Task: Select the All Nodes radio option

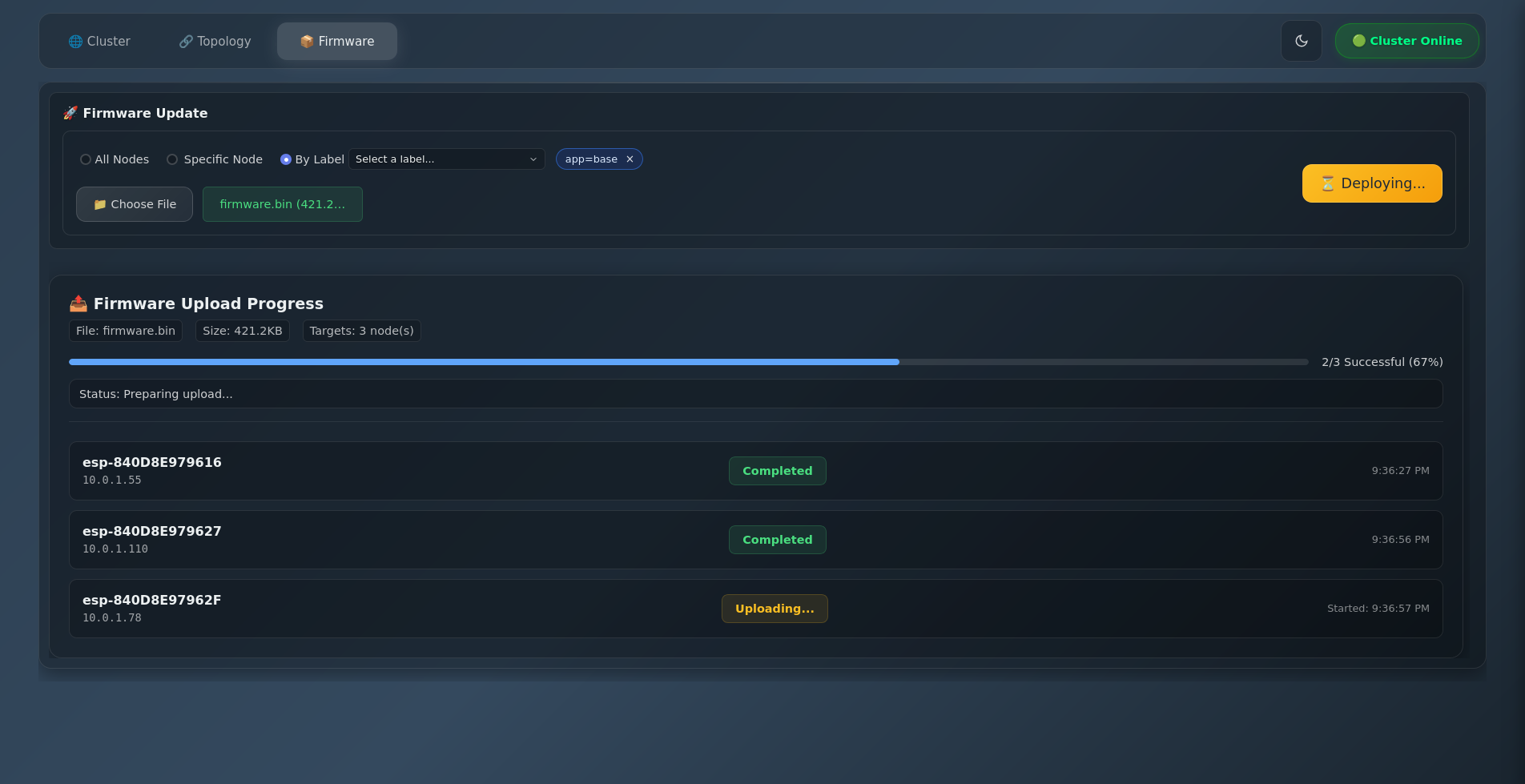Action: click(x=86, y=159)
